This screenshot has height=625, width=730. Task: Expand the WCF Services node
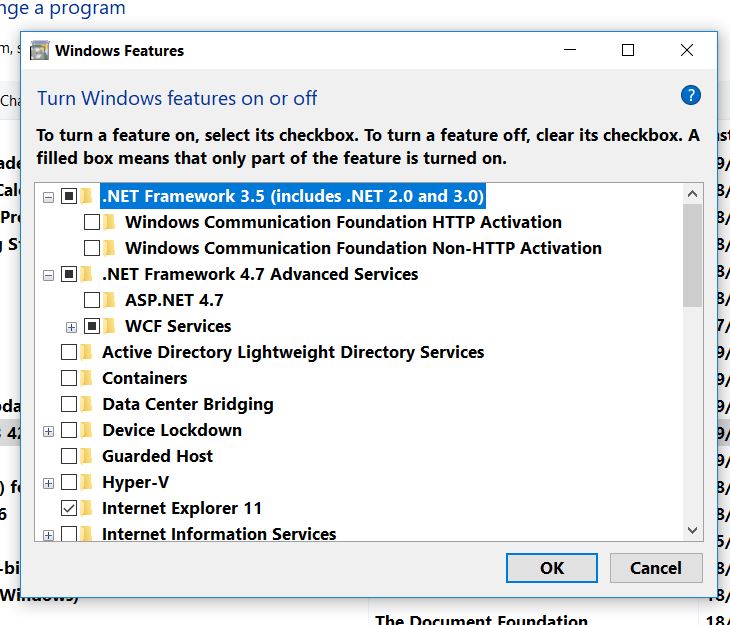click(x=71, y=327)
